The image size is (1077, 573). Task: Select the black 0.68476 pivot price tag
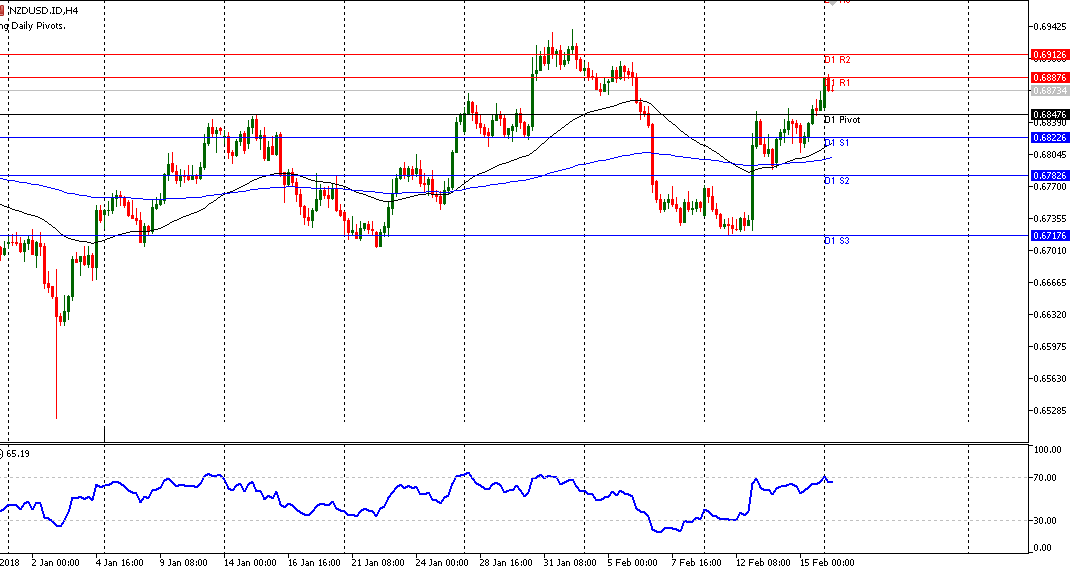[x=1049, y=114]
